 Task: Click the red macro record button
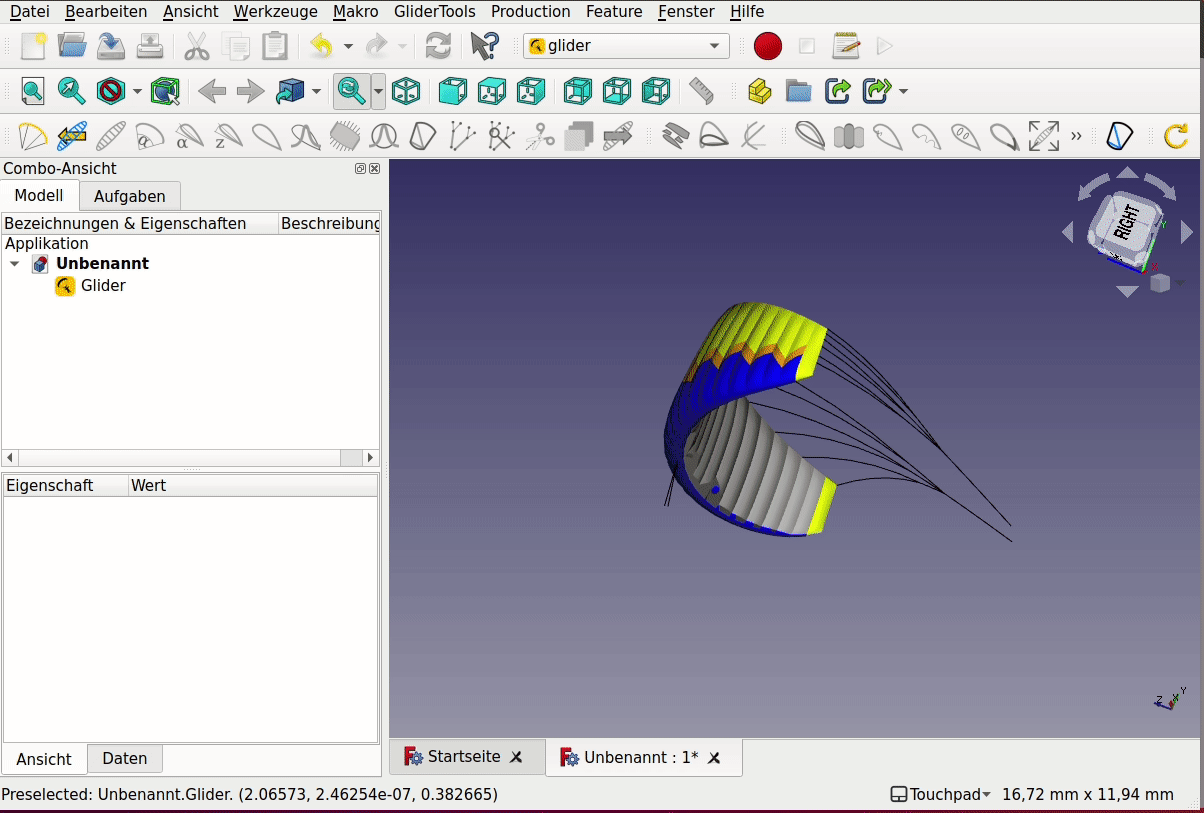coord(767,46)
